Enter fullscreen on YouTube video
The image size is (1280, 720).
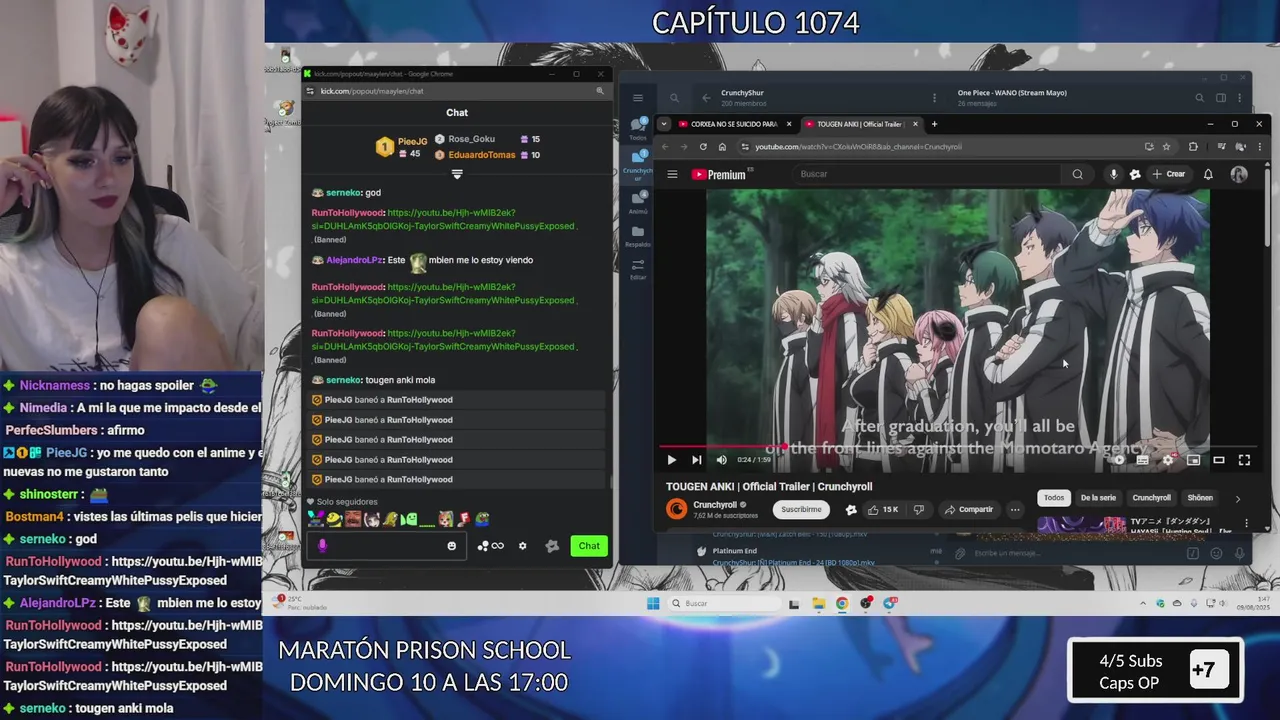point(1244,460)
